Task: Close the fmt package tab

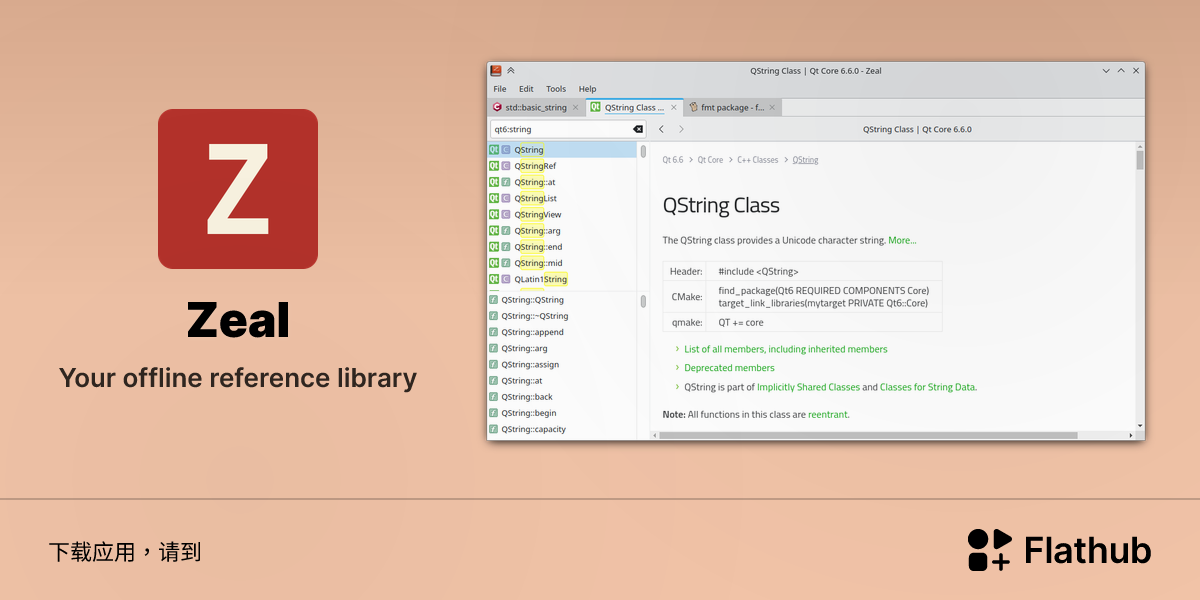Action: 773,107
